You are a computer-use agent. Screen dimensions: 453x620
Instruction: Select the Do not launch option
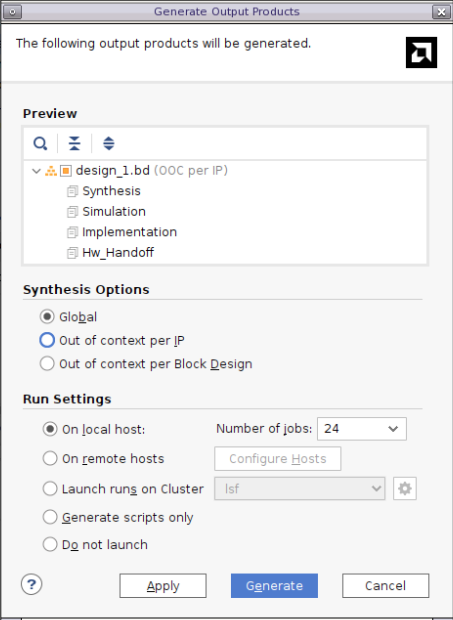coord(95,544)
